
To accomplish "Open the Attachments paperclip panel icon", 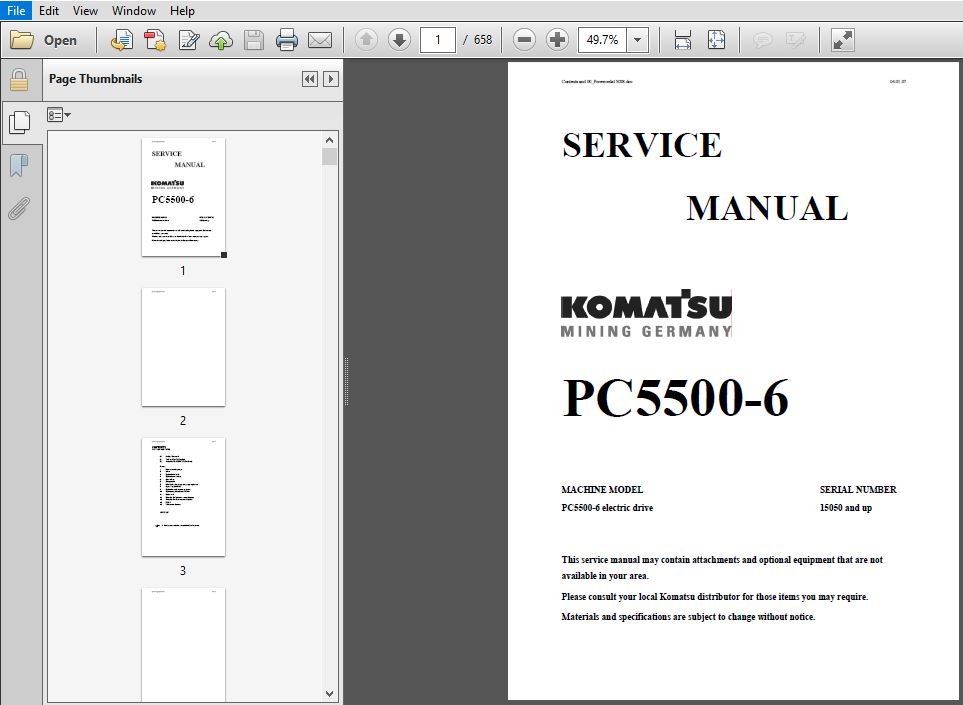I will [x=19, y=208].
